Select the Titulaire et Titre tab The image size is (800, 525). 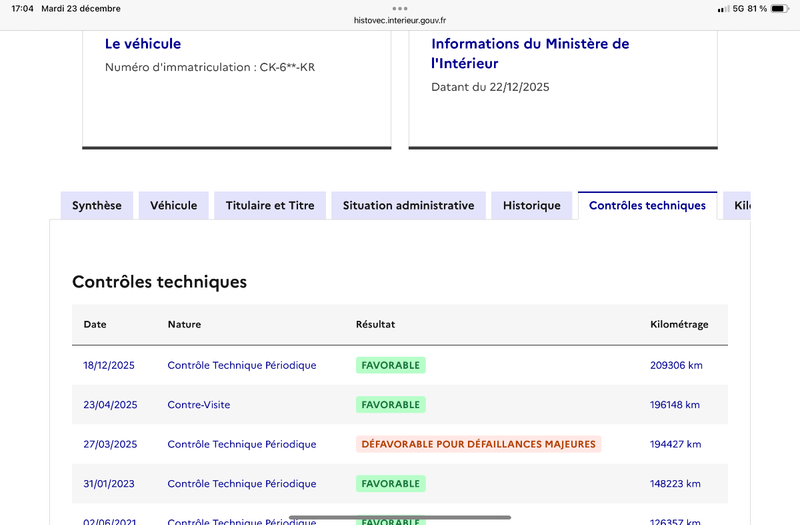click(x=270, y=205)
